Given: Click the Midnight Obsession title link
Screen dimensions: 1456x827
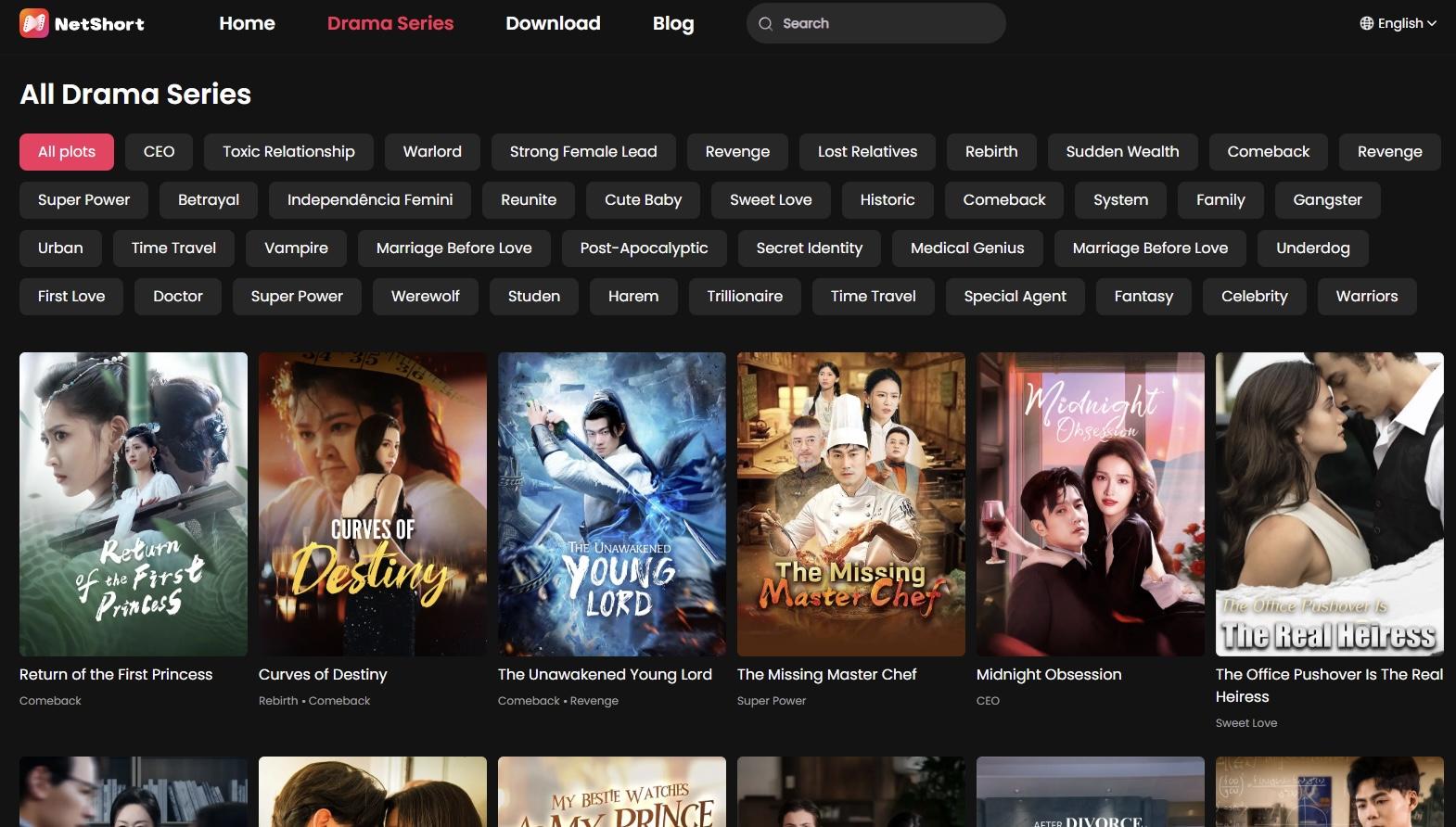Looking at the screenshot, I should click(x=1049, y=675).
